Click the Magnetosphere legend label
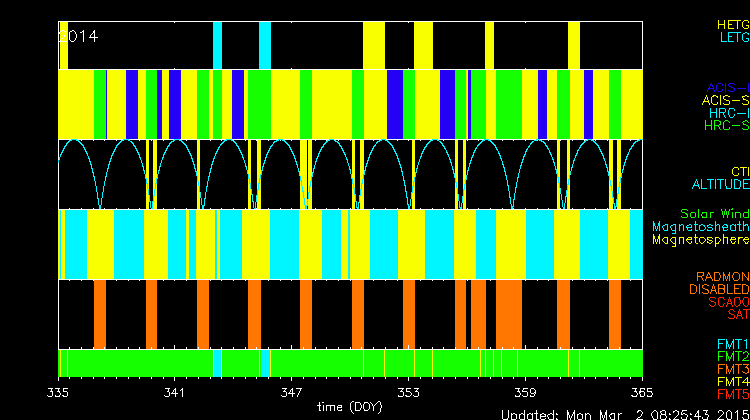750x420 pixels. coord(700,240)
